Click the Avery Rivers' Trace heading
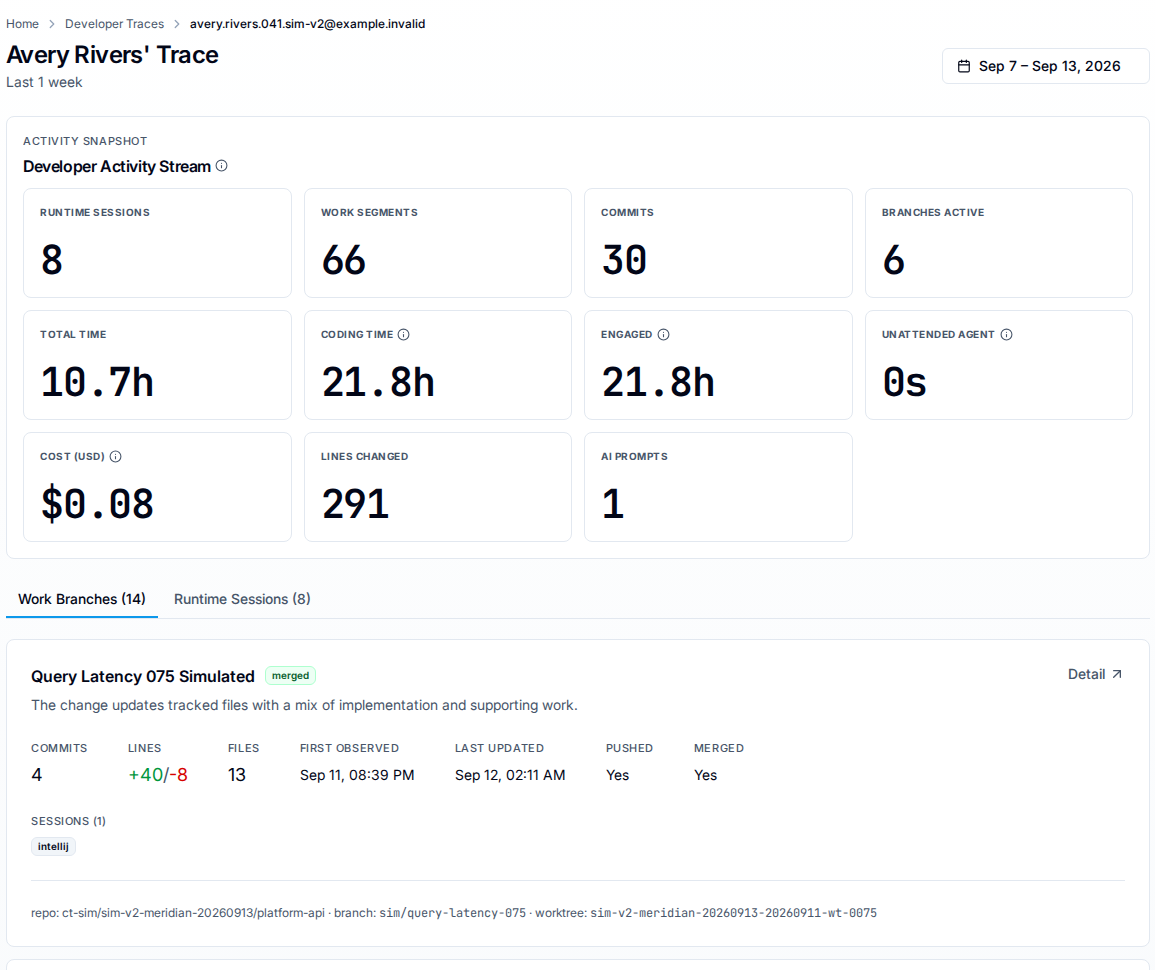Image resolution: width=1155 pixels, height=970 pixels. [113, 55]
